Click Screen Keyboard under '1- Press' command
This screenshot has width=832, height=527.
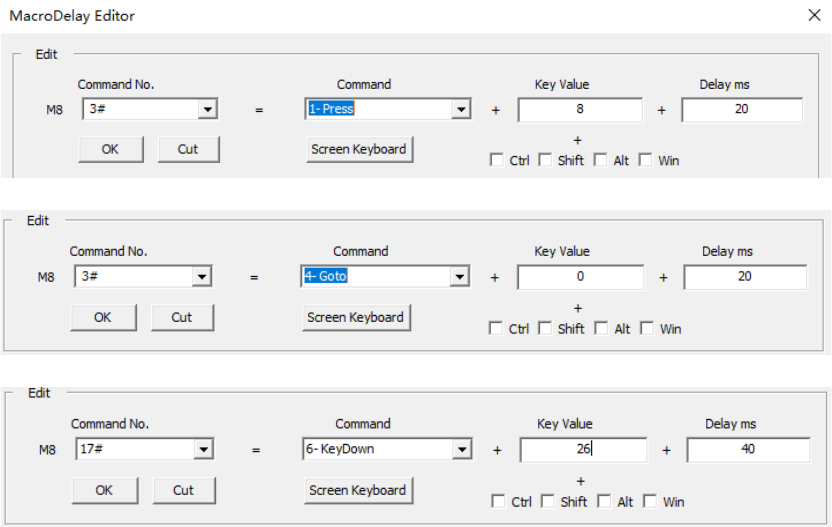(x=359, y=149)
